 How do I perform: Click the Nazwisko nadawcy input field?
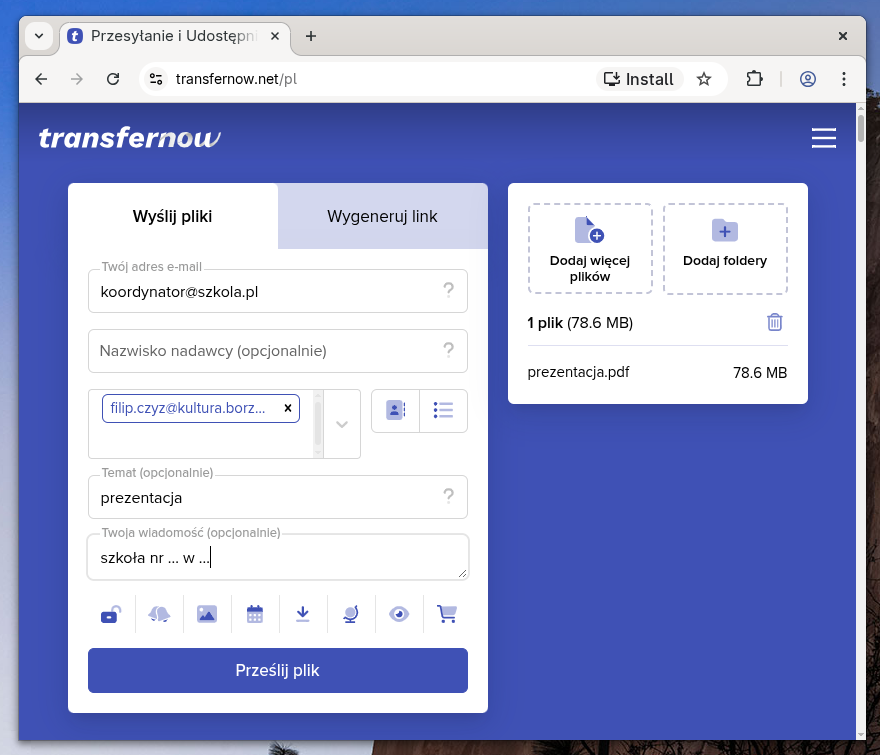pyautogui.click(x=265, y=351)
